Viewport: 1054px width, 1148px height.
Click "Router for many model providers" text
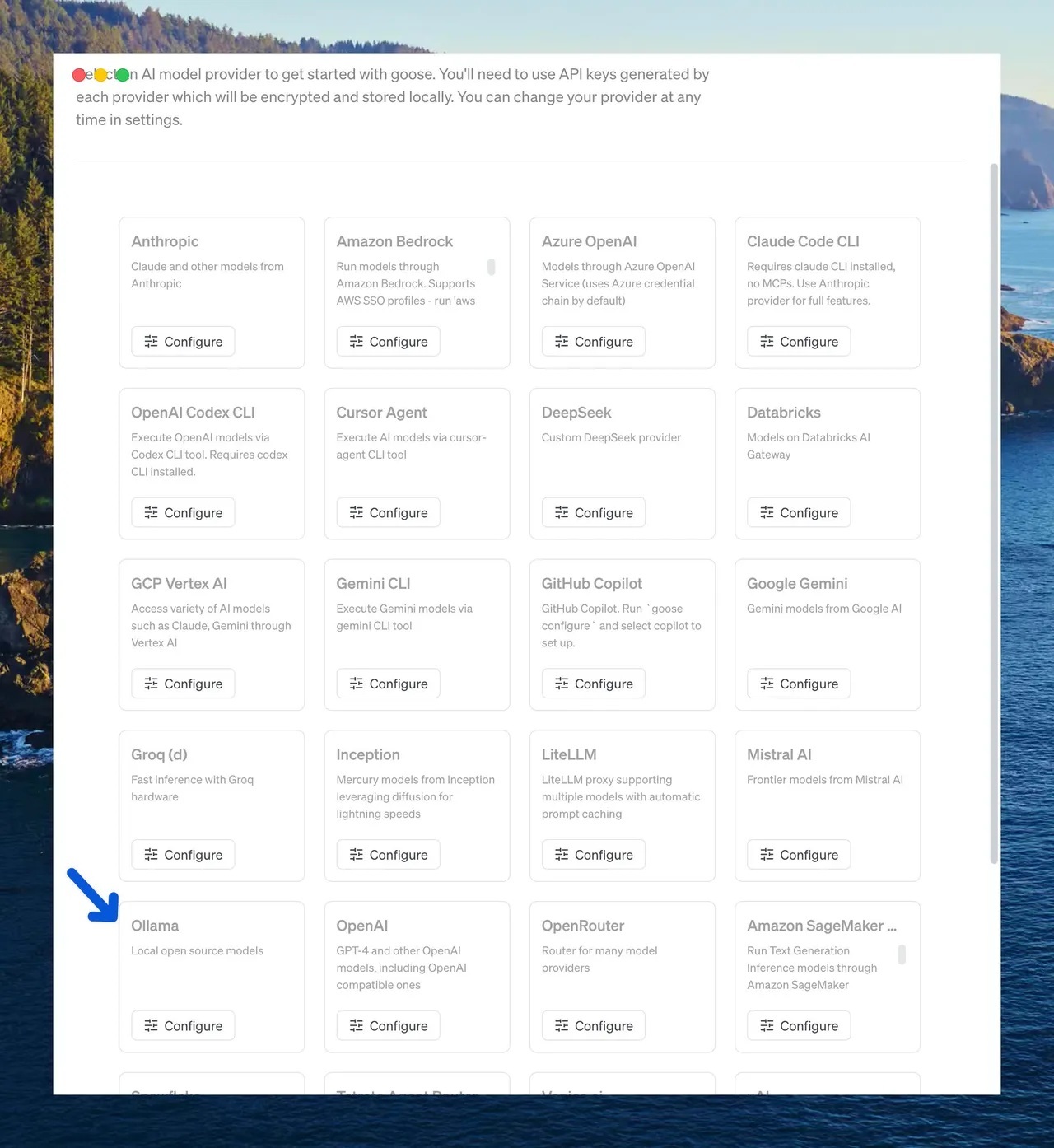pos(599,959)
